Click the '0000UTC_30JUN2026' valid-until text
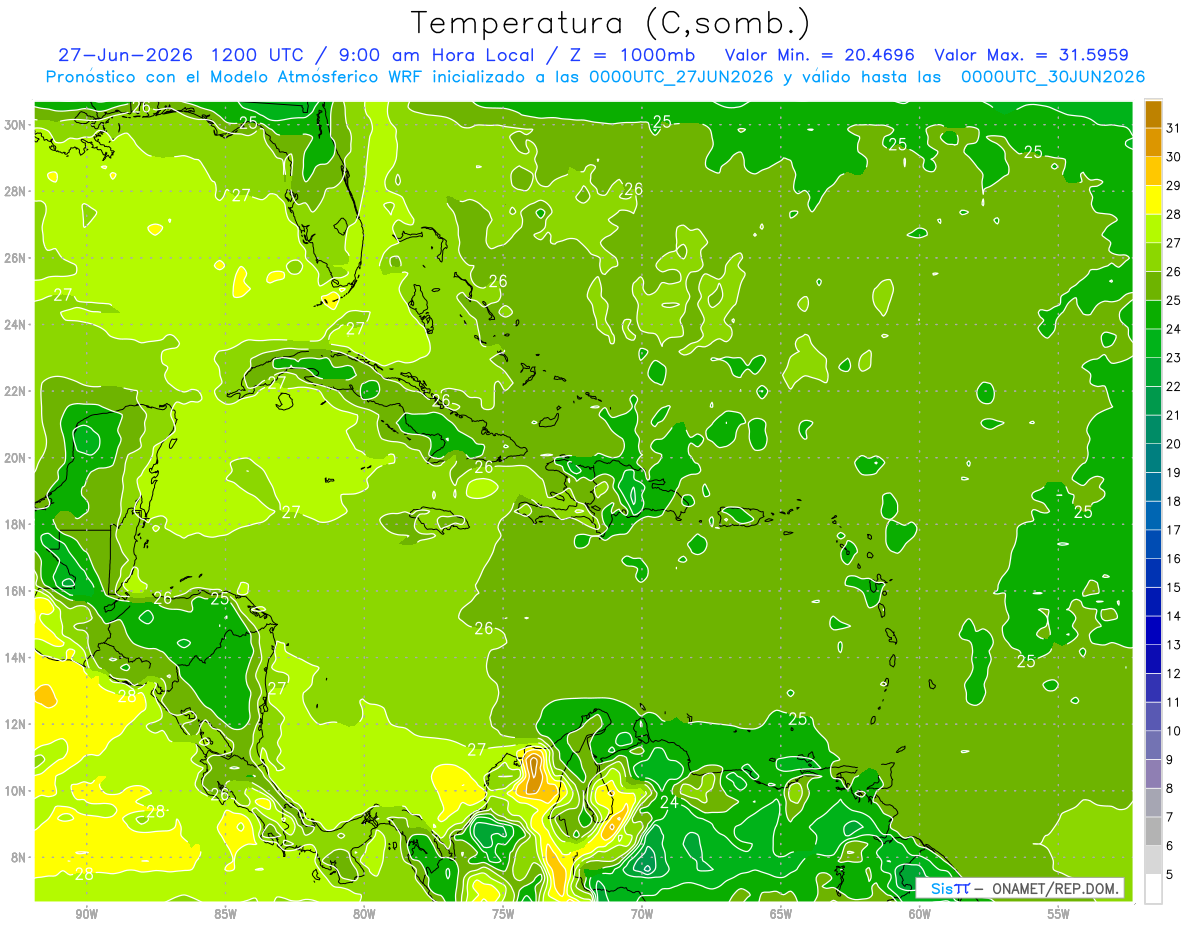This screenshot has width=1200, height=927. (x=1053, y=76)
